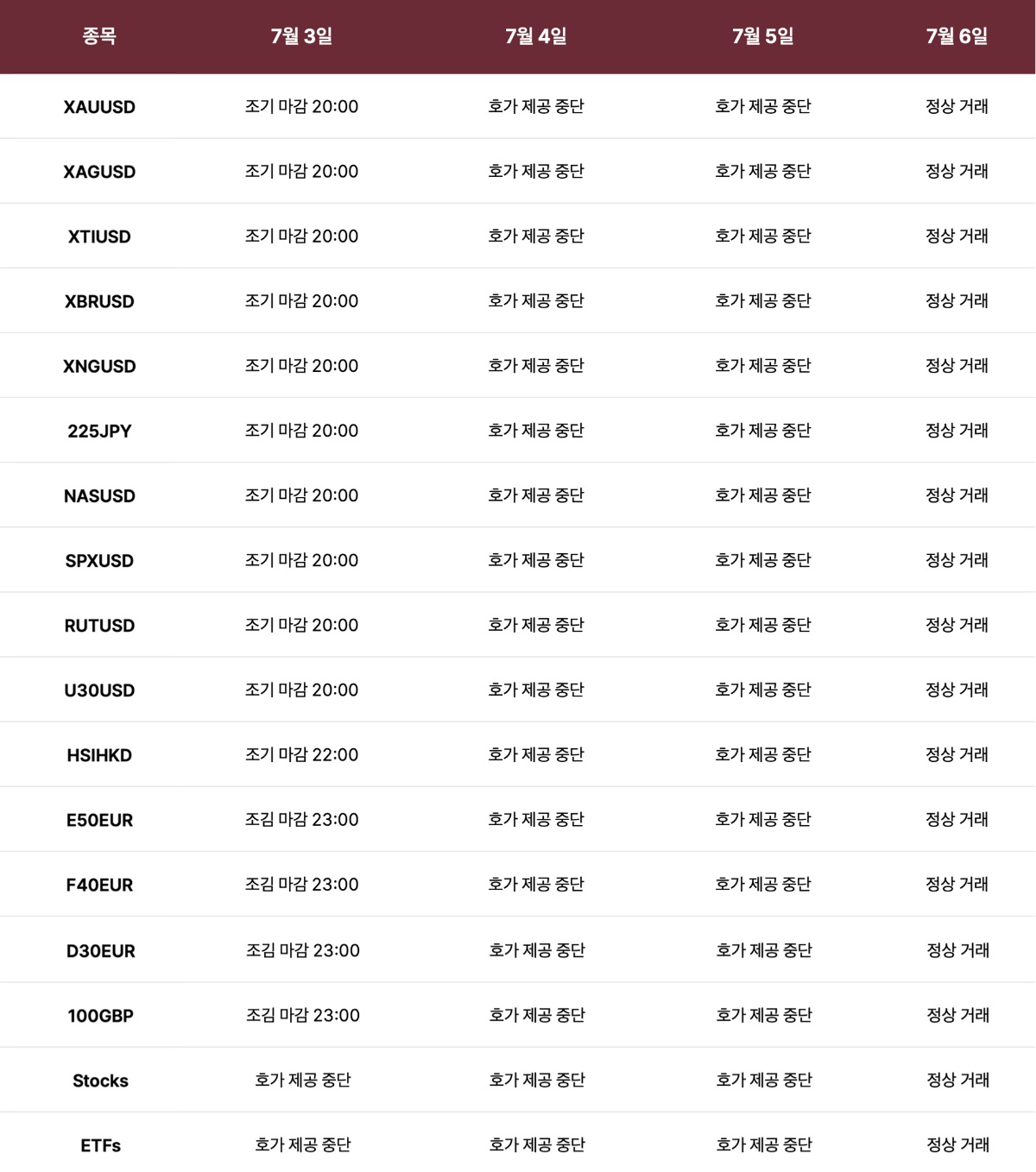This screenshot has height=1172, width=1036.
Task: Click Stocks 7월 3일 호가 제공 중단 cell
Action: (303, 1080)
